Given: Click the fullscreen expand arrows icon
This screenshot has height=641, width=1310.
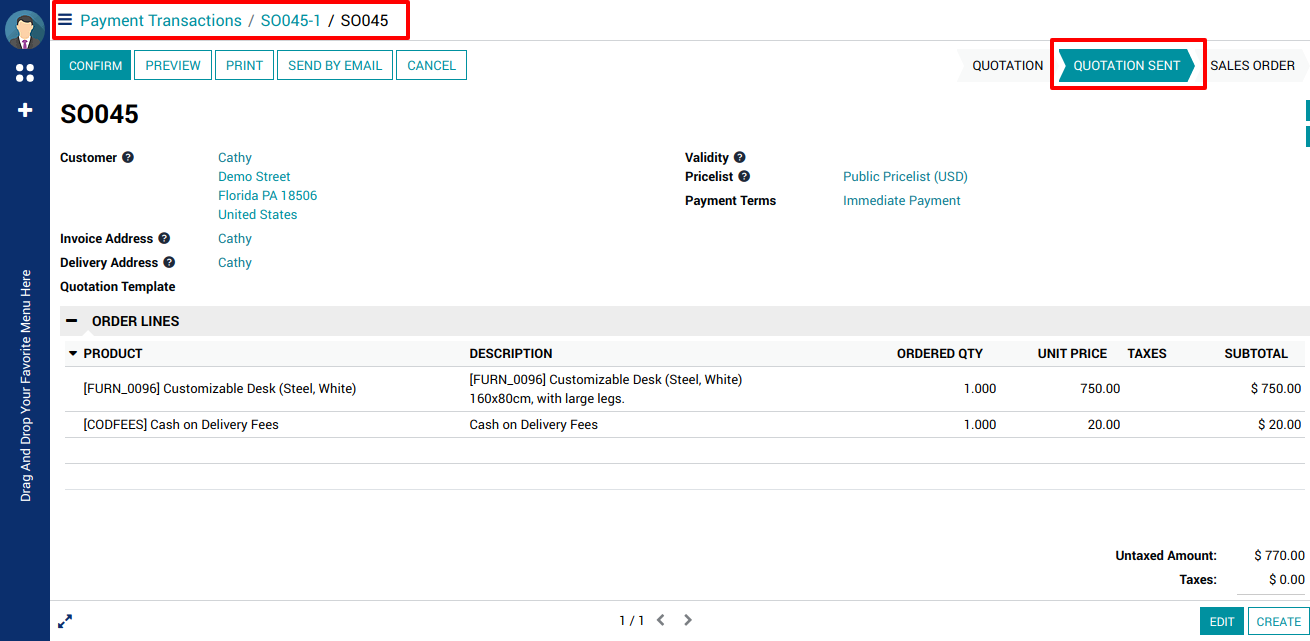Looking at the screenshot, I should 65,621.
